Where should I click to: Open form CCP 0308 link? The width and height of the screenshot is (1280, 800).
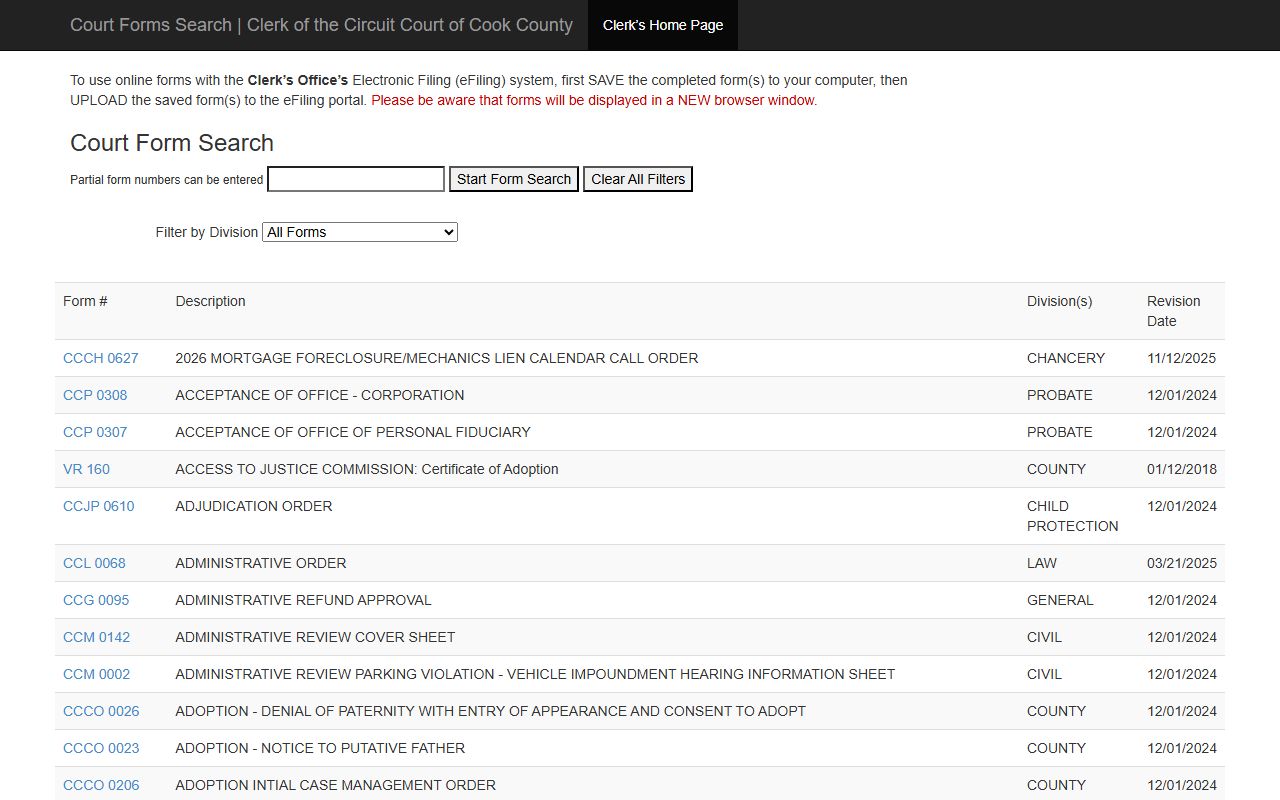coord(95,395)
